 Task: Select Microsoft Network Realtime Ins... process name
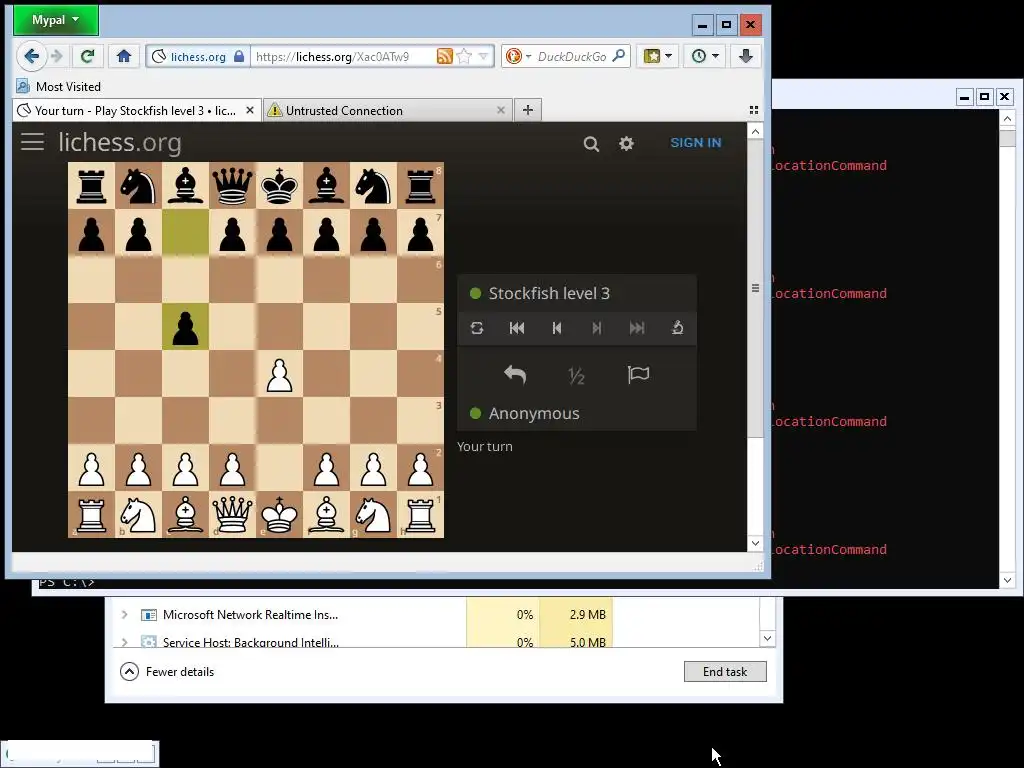pos(250,615)
